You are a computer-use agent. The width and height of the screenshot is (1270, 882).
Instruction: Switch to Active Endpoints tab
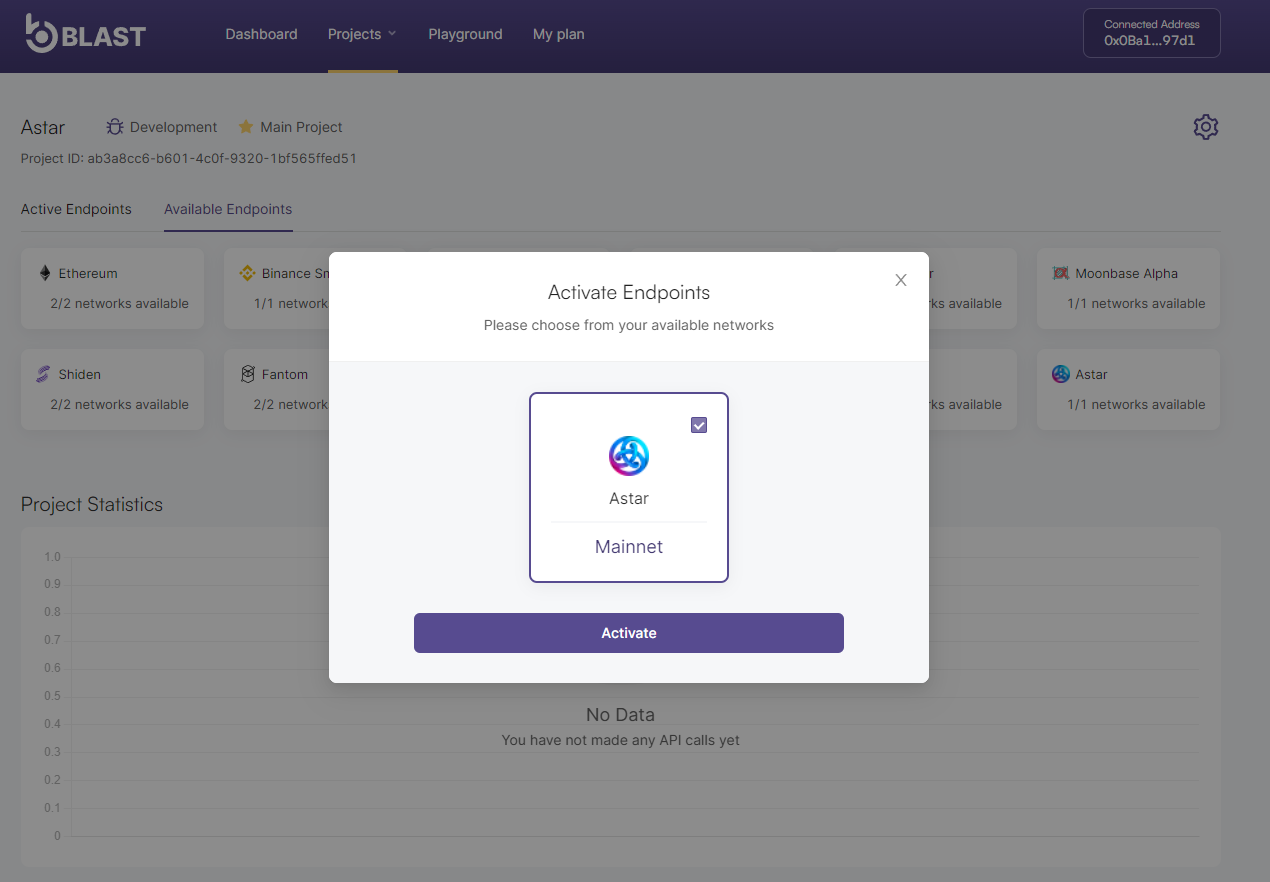(76, 209)
